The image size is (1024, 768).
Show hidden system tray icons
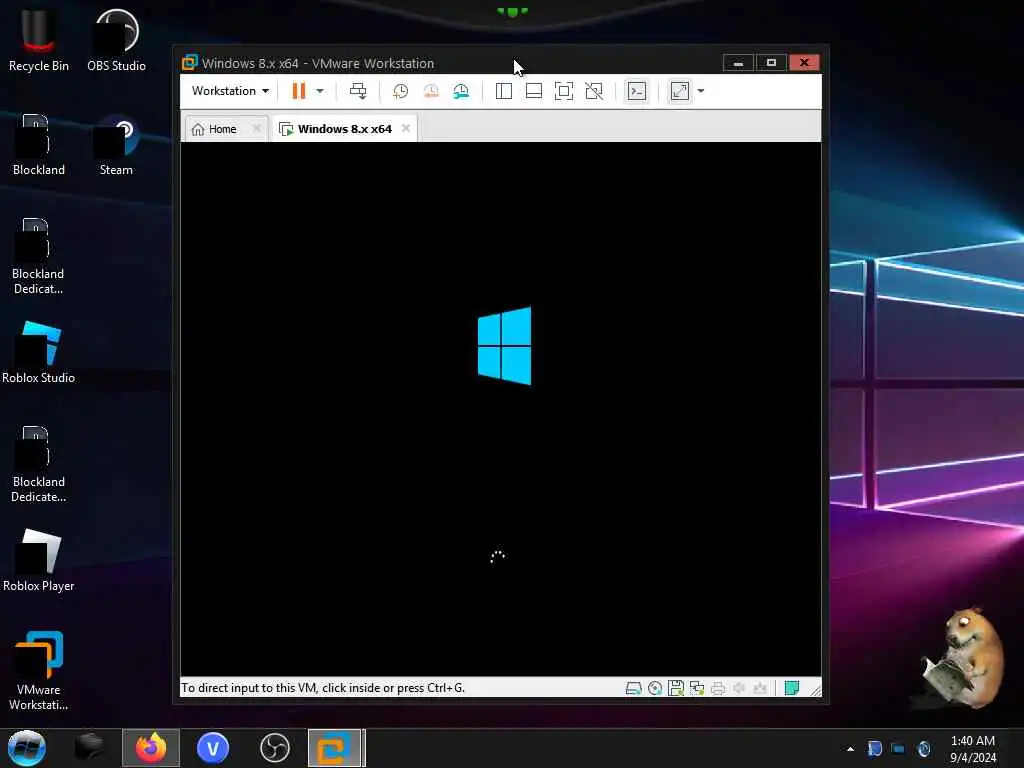(x=850, y=748)
